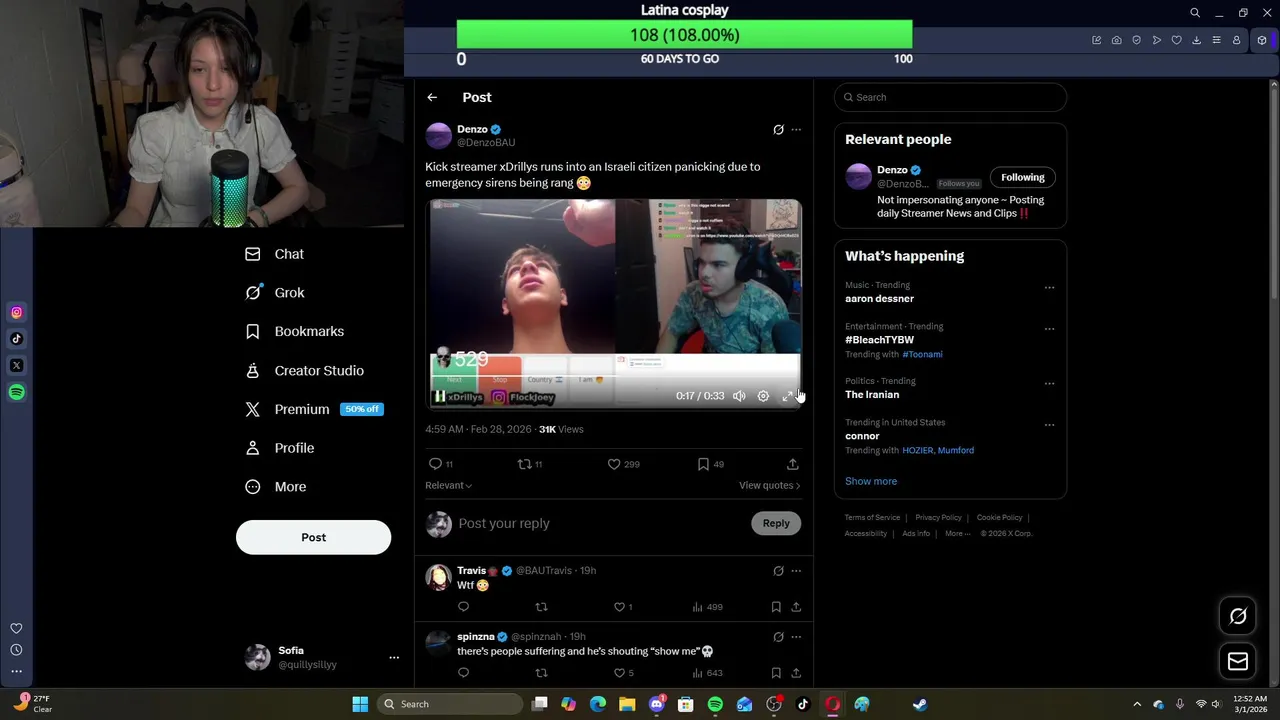Take snapshot with camera toolbar icon

[1116, 40]
